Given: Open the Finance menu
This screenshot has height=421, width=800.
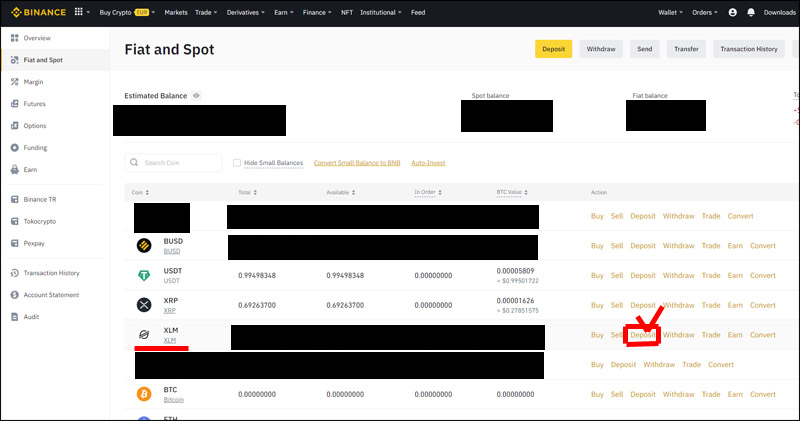Looking at the screenshot, I should pos(317,12).
